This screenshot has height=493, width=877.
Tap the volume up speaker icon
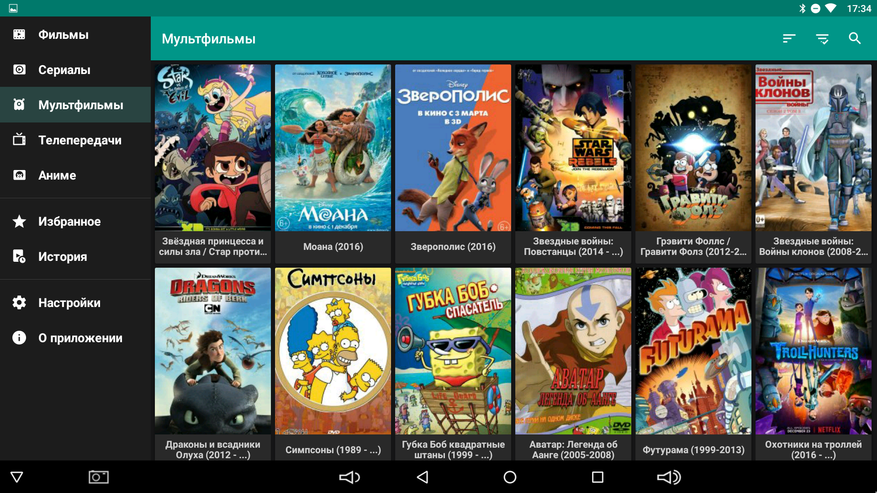668,477
